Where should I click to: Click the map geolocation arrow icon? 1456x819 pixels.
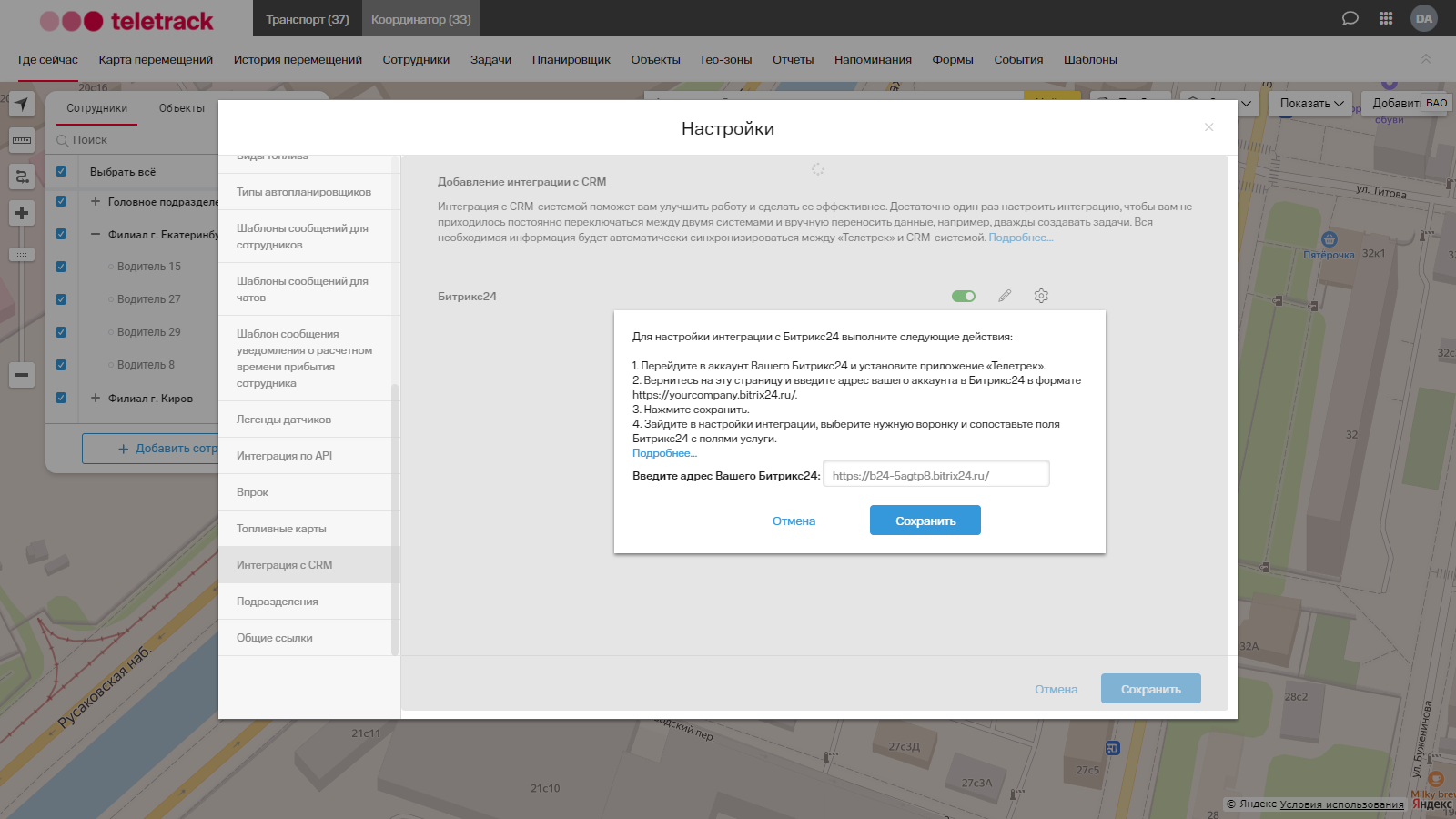[x=22, y=104]
